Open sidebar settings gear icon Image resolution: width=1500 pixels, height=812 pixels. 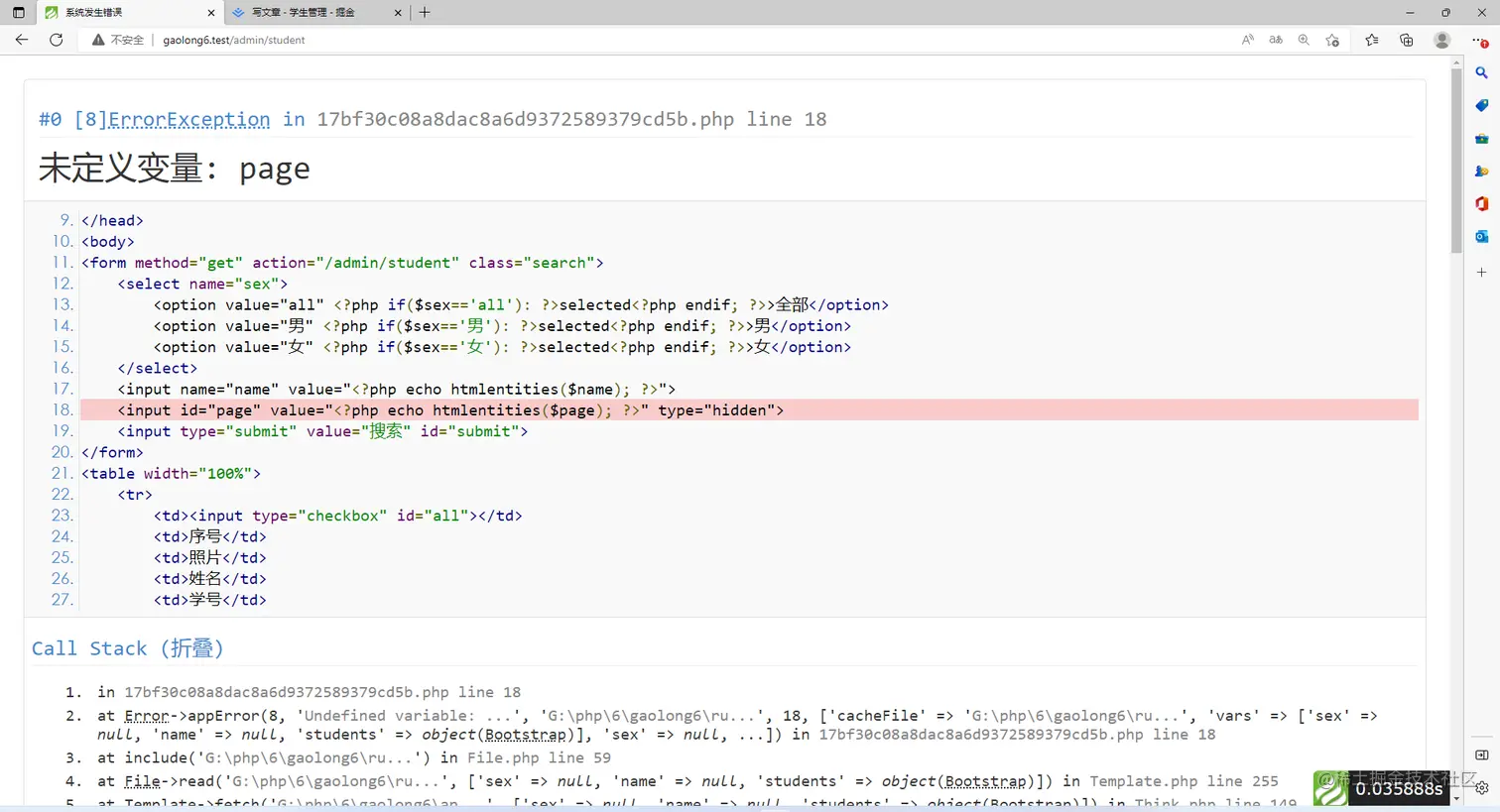(x=1481, y=788)
